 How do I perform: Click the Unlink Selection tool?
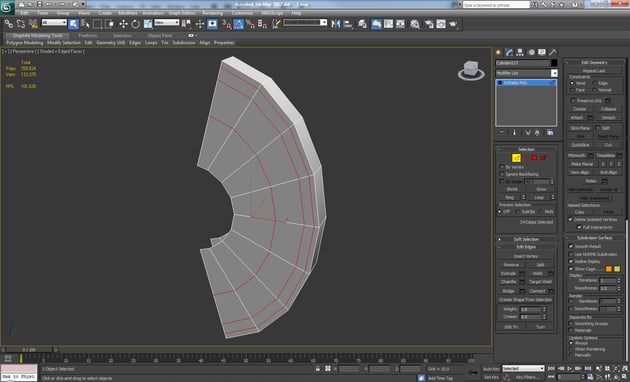pyautogui.click(x=20, y=24)
